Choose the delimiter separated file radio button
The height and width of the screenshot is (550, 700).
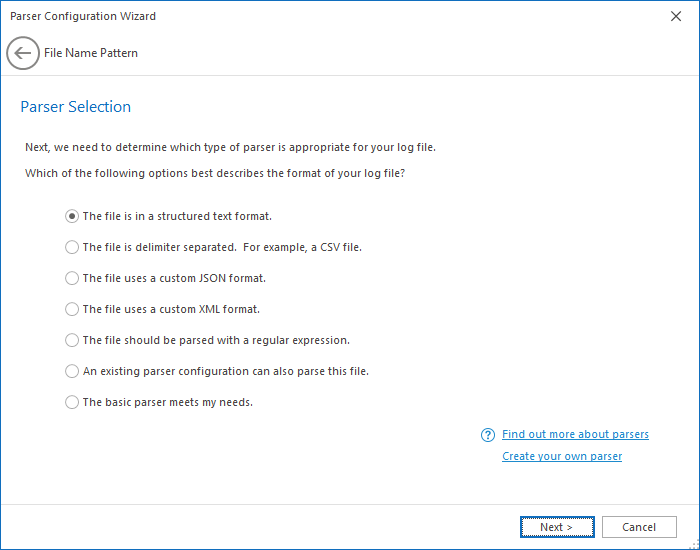point(72,247)
